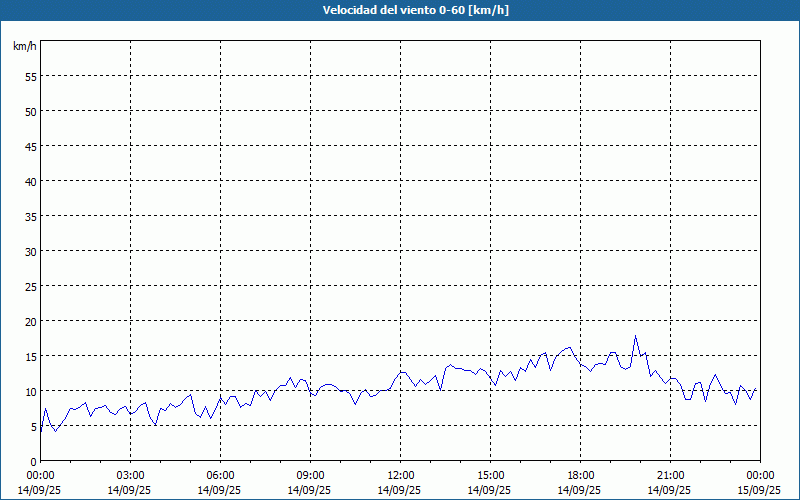Select the 18:00 time marker
Image resolution: width=800 pixels, height=500 pixels.
coord(580,475)
